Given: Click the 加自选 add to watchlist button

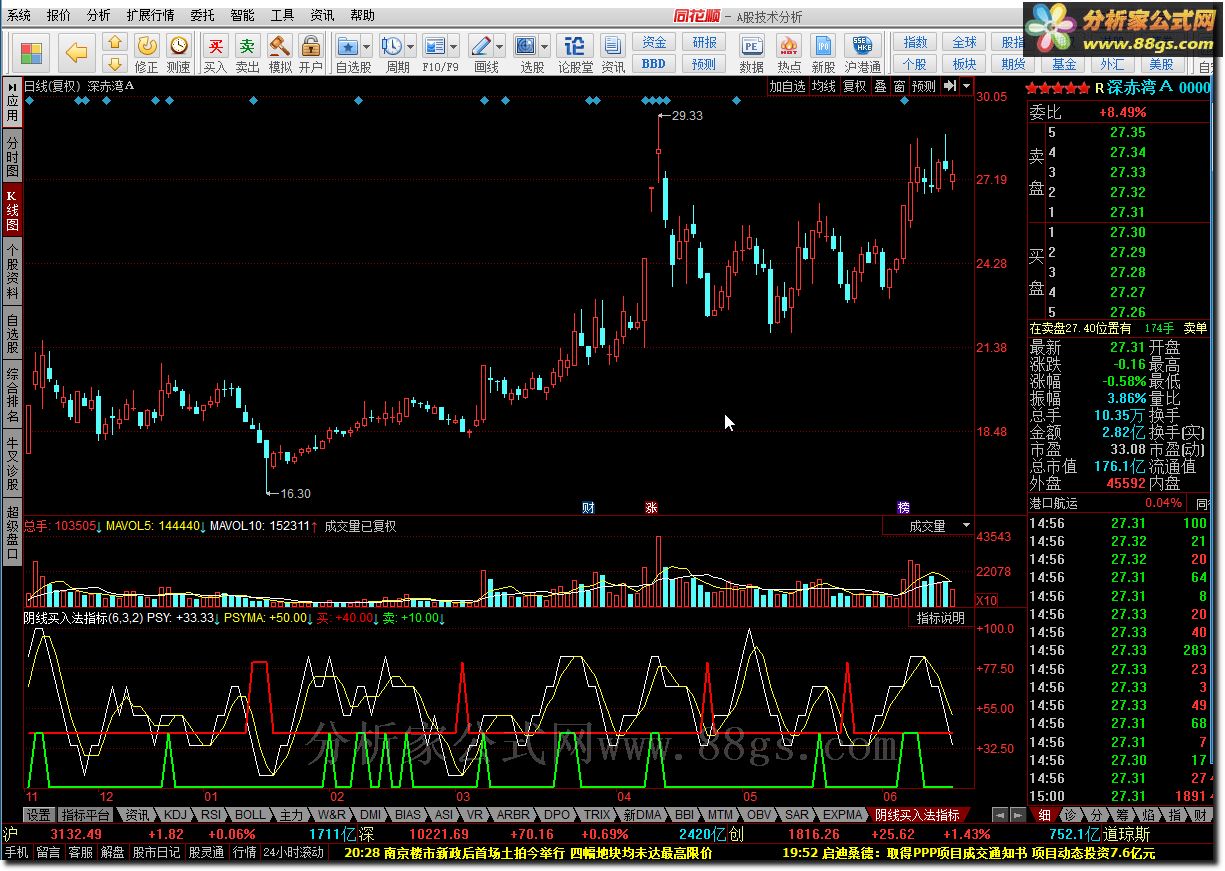Looking at the screenshot, I should point(787,87).
